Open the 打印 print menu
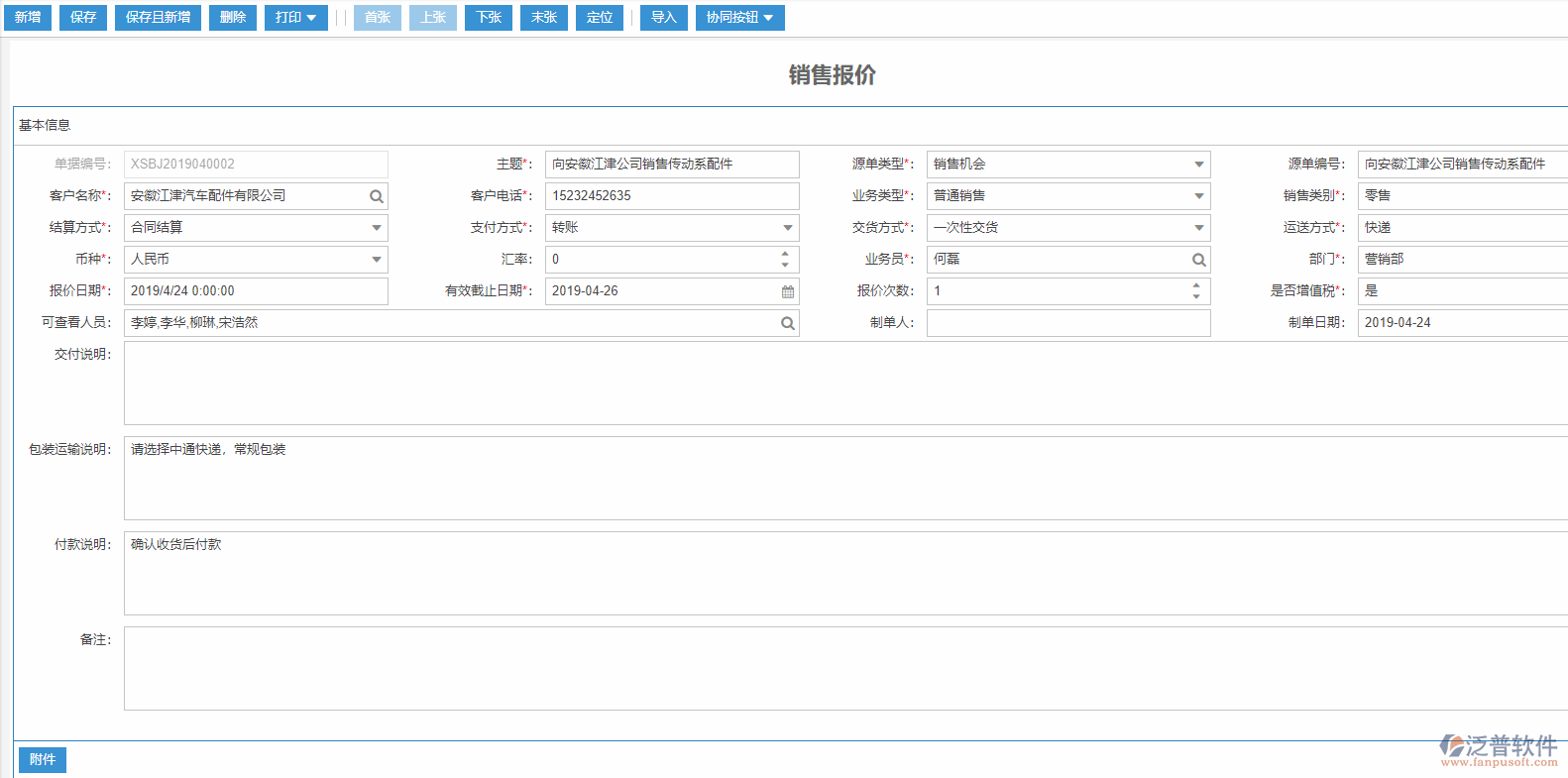The height and width of the screenshot is (778, 1568). click(295, 18)
